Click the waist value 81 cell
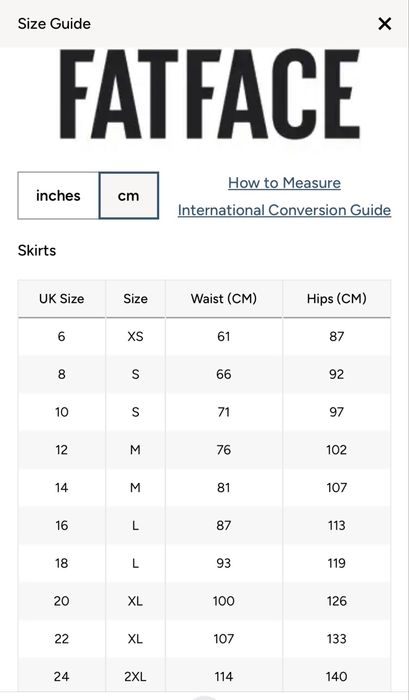409x700 pixels. click(x=224, y=488)
